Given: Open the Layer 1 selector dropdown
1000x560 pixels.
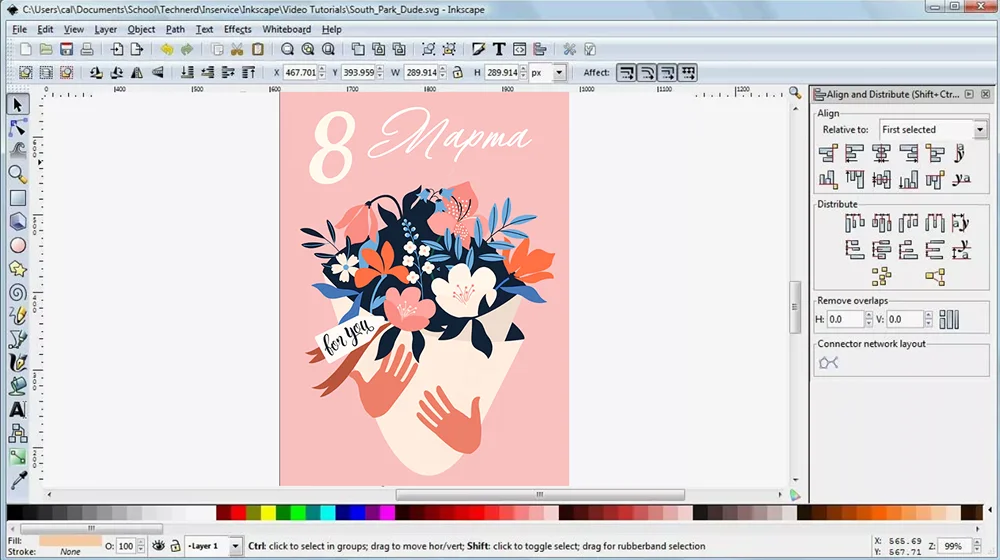Looking at the screenshot, I should point(235,546).
